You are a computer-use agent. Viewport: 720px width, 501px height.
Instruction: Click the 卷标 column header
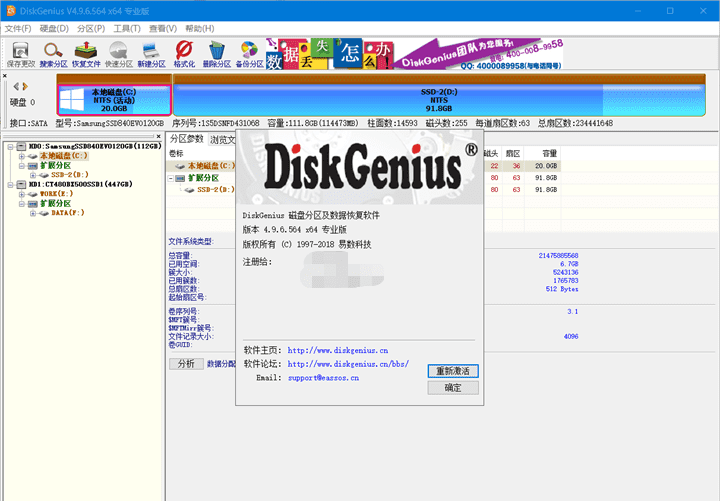click(x=176, y=153)
